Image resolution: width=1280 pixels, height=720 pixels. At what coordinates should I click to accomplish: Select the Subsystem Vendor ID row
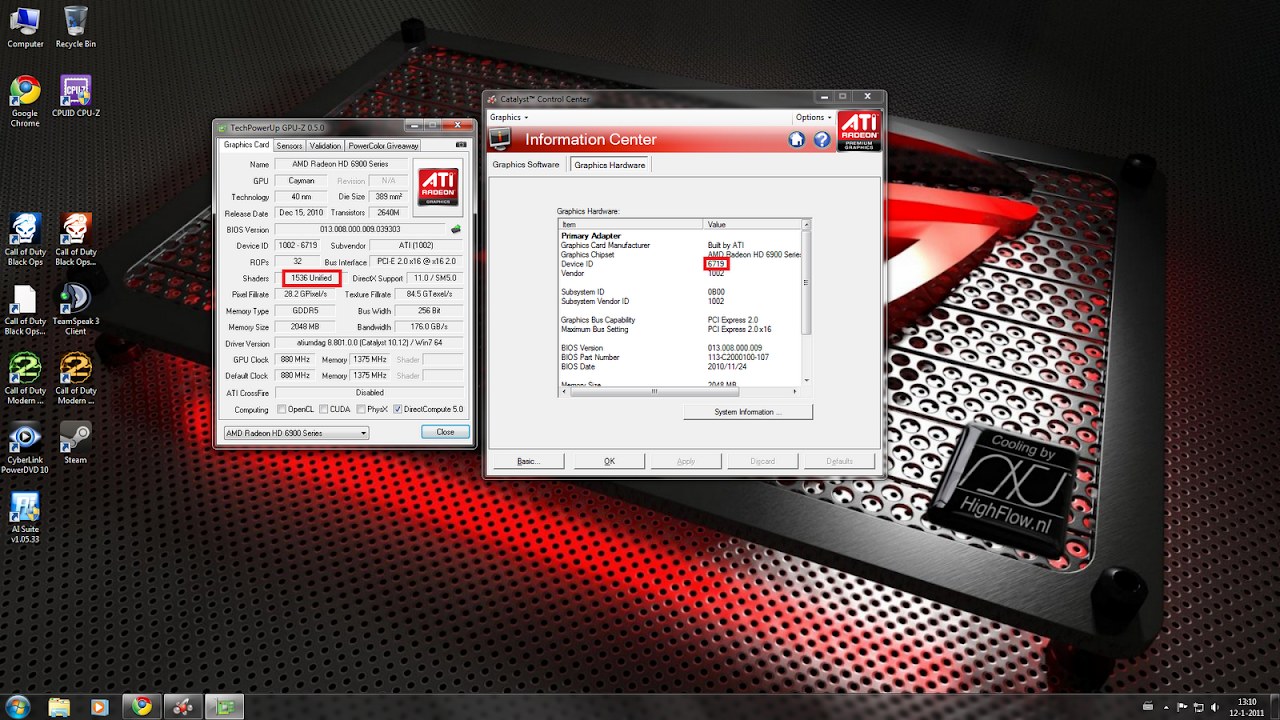[x=680, y=301]
